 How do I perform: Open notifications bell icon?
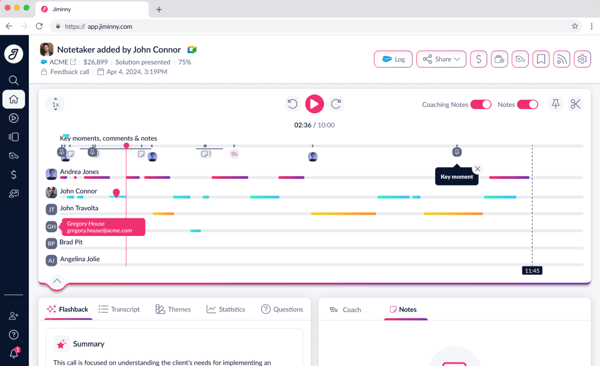point(14,353)
